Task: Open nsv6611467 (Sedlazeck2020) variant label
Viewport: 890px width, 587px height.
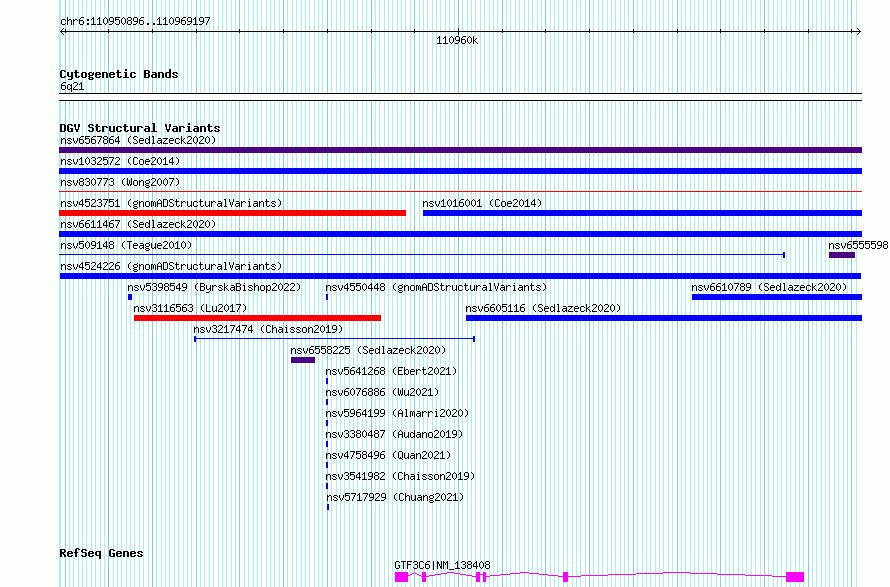Action: click(138, 224)
